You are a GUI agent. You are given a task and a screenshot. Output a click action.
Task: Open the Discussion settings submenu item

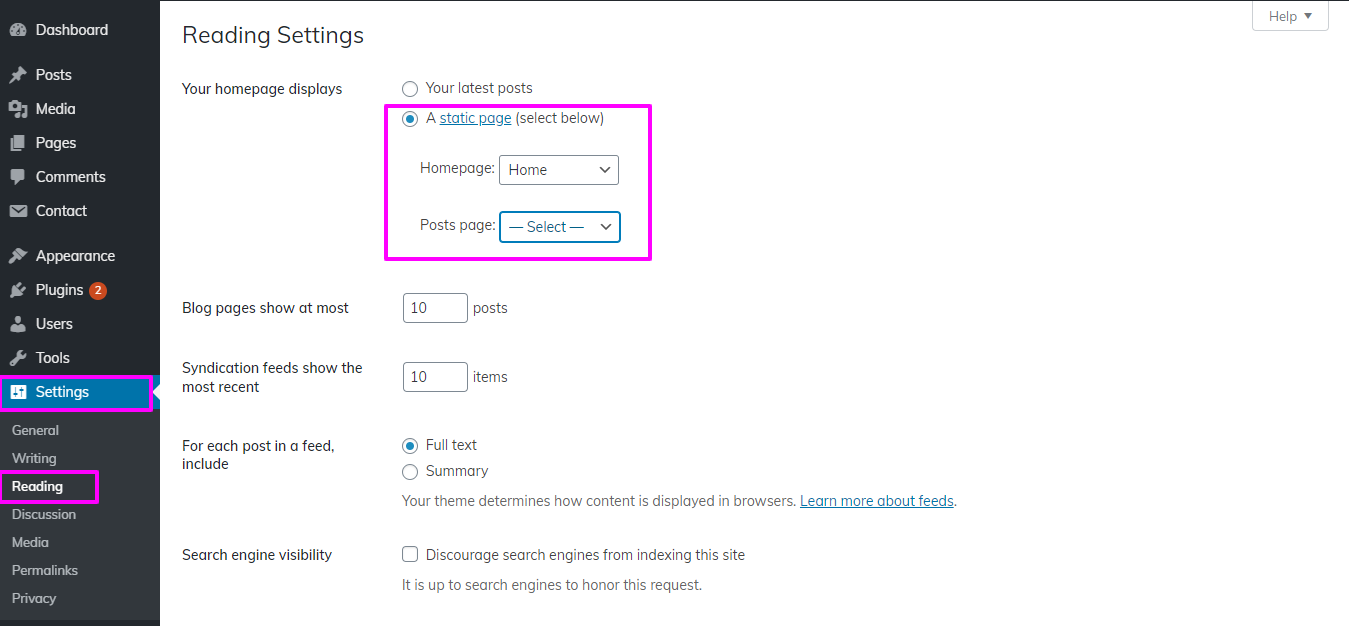[x=44, y=514]
